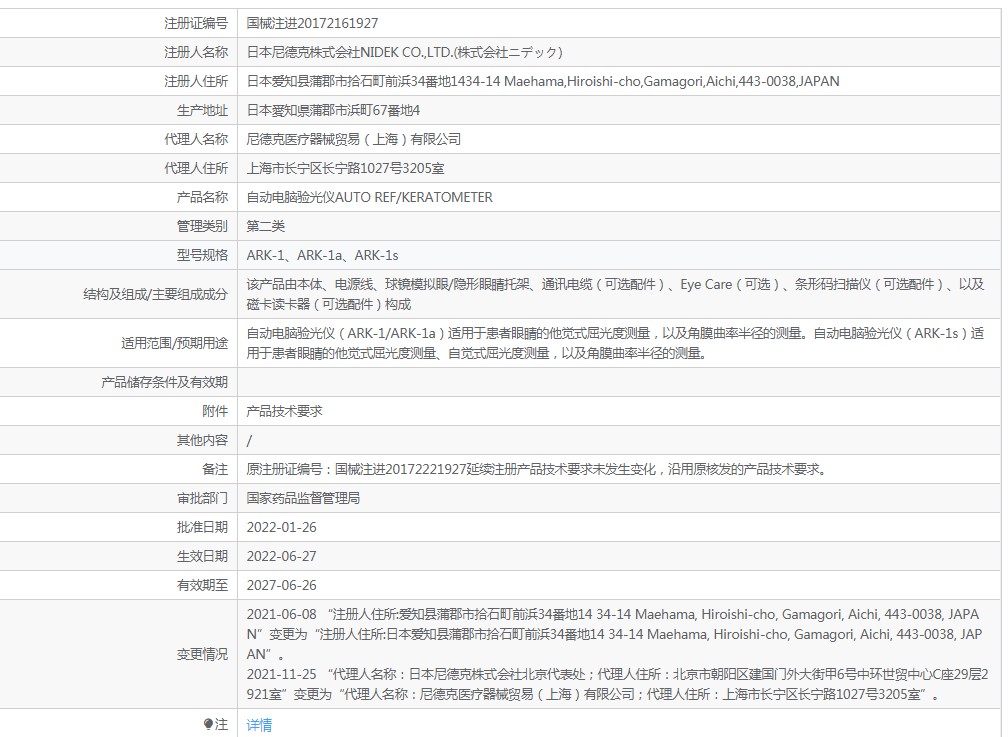
Task: Select the structure composition text mentioning Eye Care
Action: click(x=615, y=294)
